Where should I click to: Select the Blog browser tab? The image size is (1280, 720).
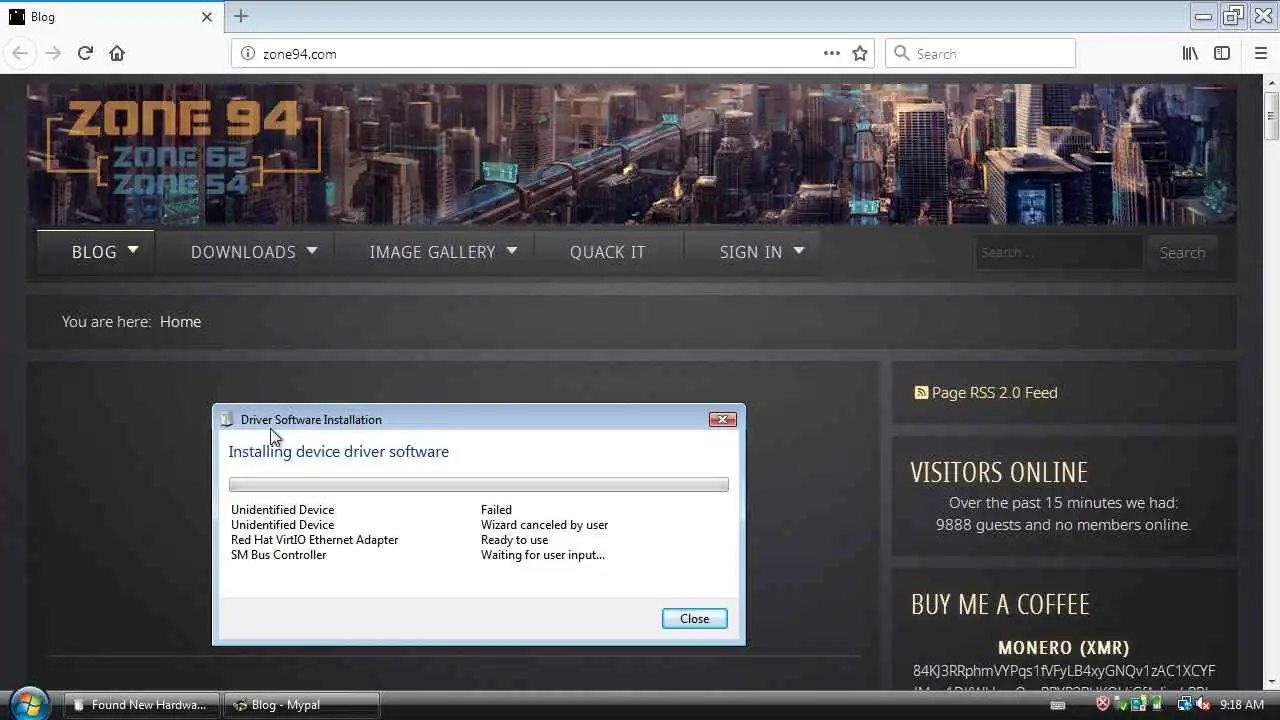click(110, 17)
